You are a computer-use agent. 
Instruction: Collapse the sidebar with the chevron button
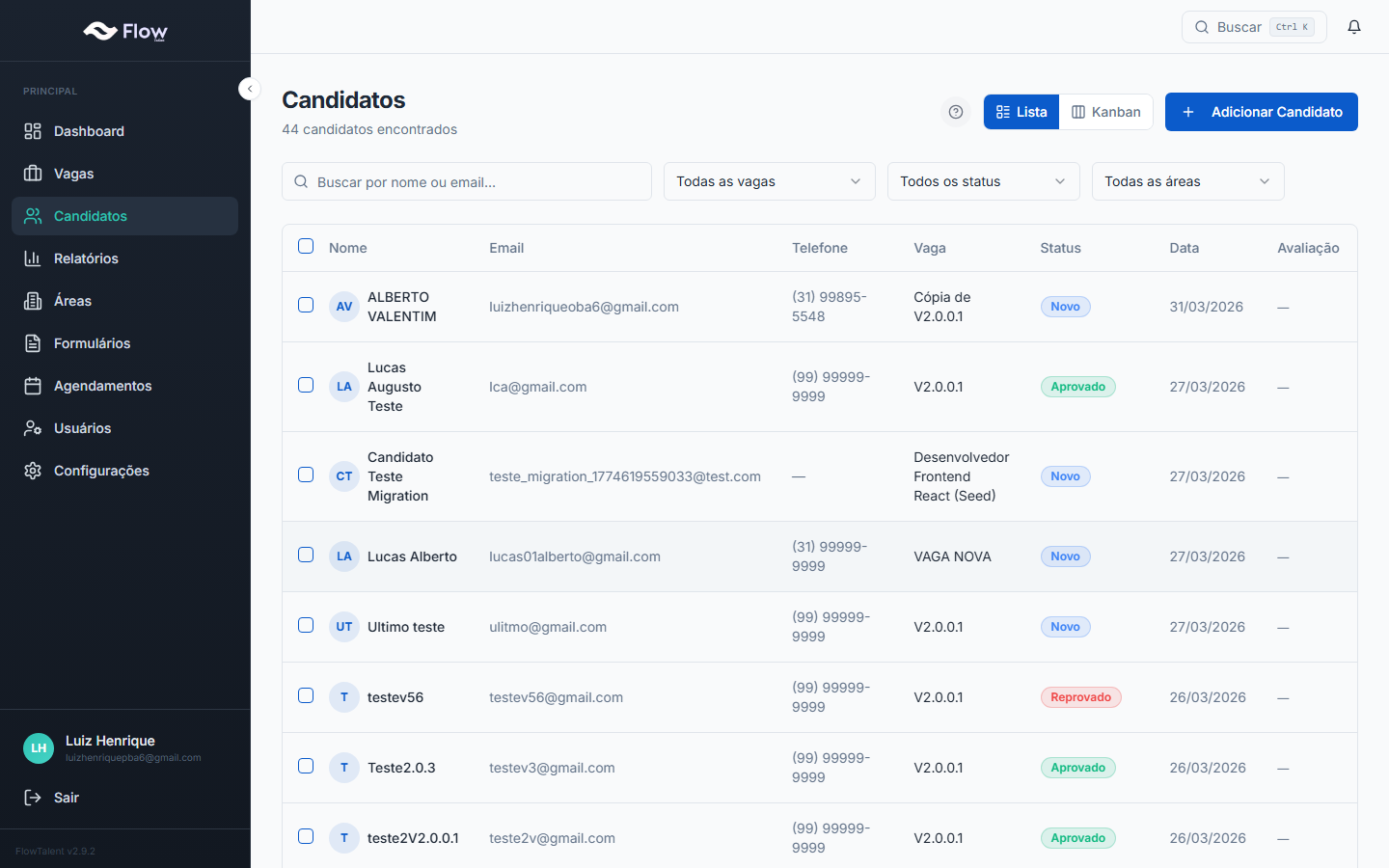(x=250, y=89)
